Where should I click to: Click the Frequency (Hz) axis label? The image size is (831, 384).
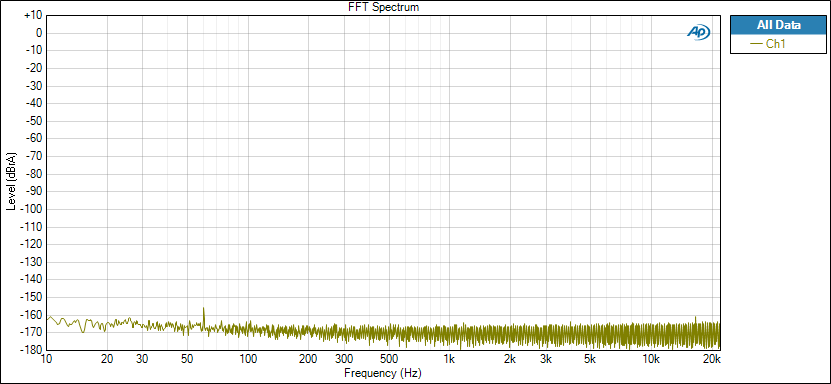point(383,373)
